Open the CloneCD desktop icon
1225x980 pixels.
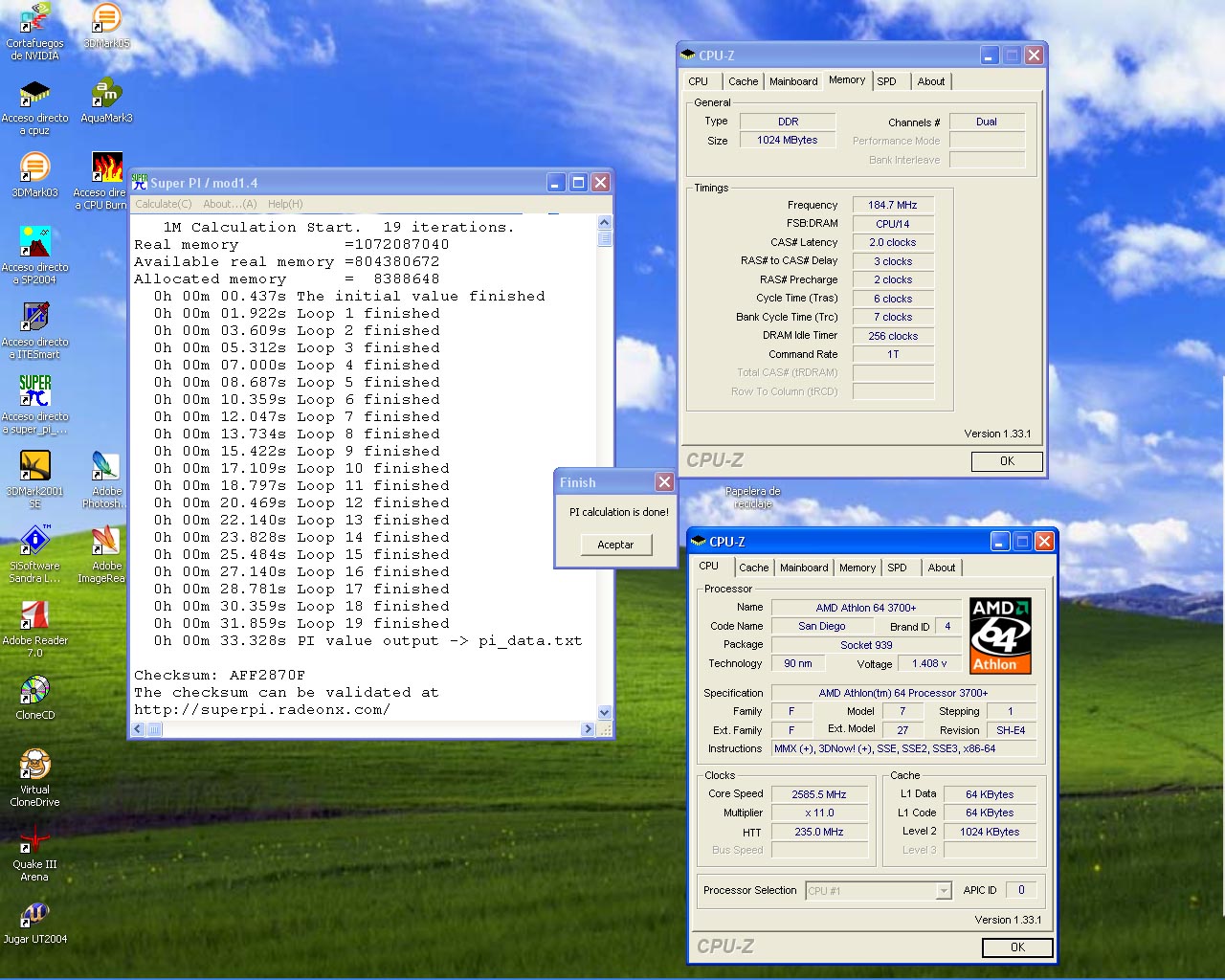(x=34, y=691)
